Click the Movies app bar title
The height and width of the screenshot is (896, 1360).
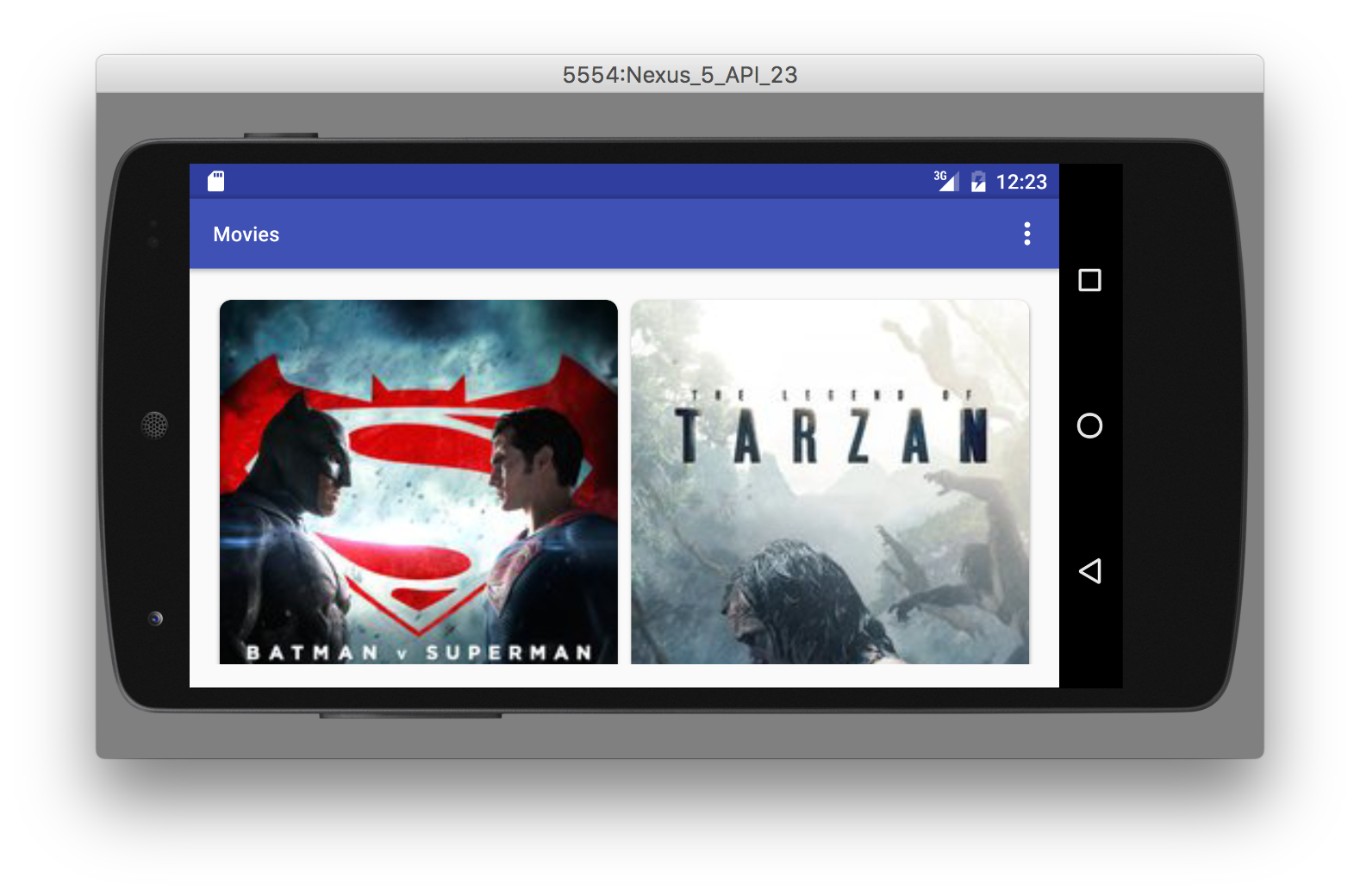246,234
